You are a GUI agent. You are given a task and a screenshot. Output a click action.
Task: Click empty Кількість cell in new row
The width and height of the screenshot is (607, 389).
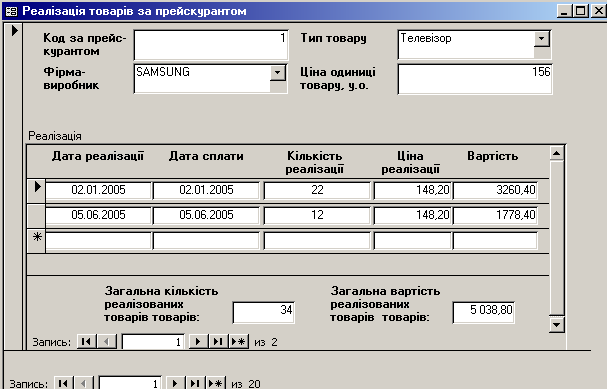coord(317,240)
